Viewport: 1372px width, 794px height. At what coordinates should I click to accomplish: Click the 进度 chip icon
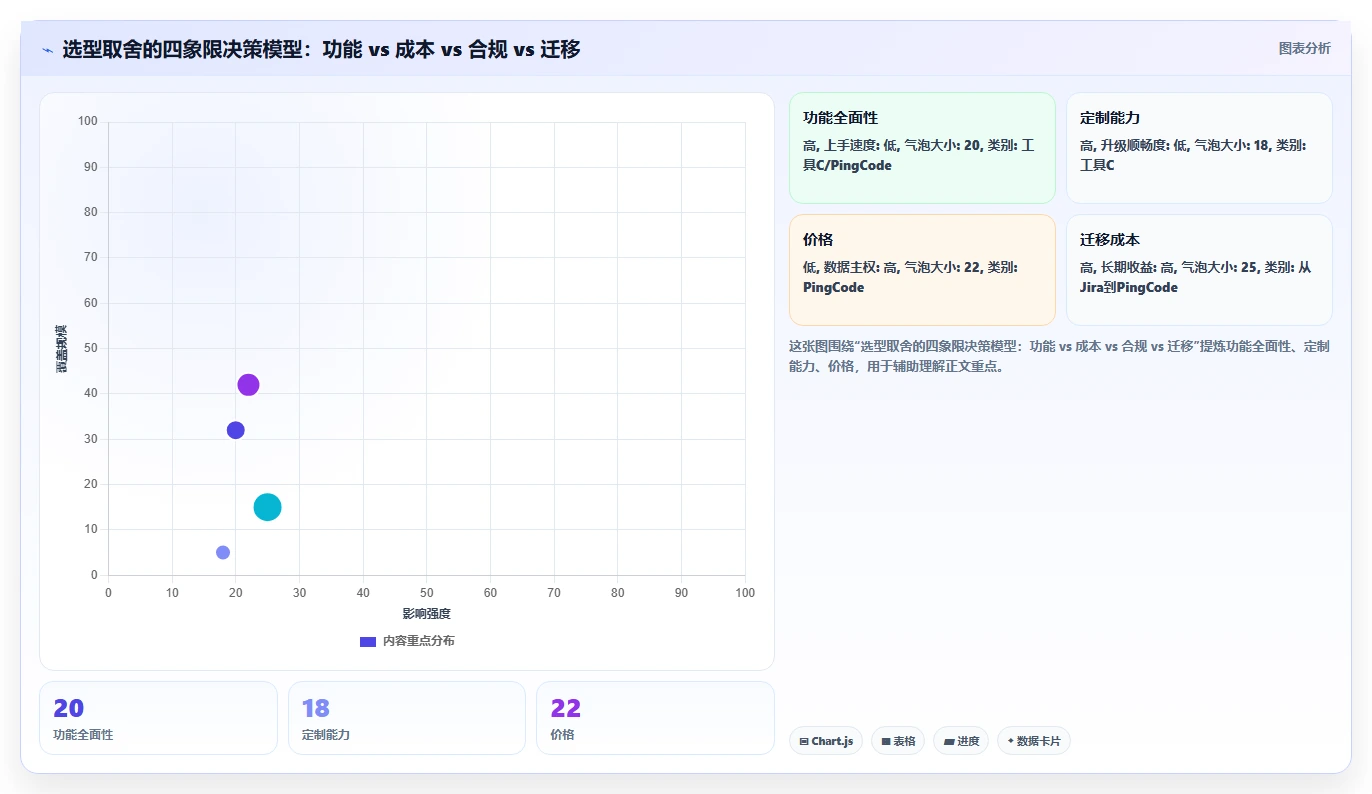tap(948, 742)
